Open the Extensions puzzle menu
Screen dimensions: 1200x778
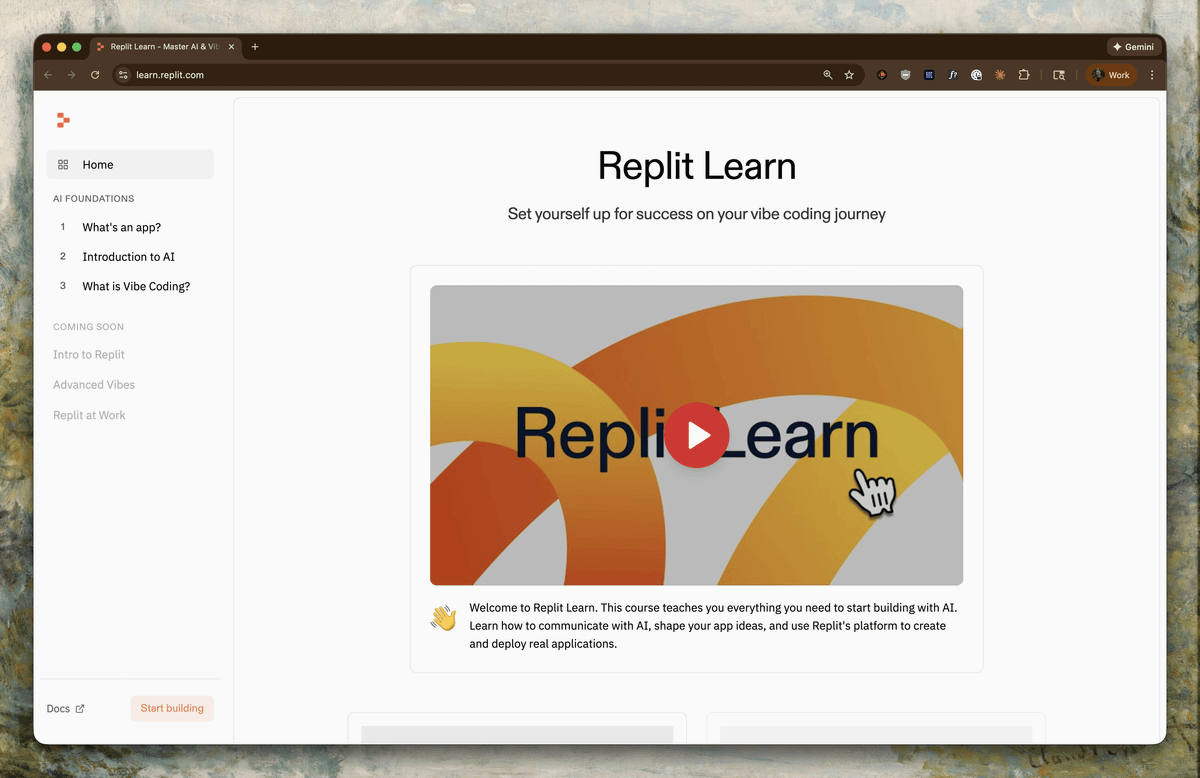pyautogui.click(x=1024, y=75)
